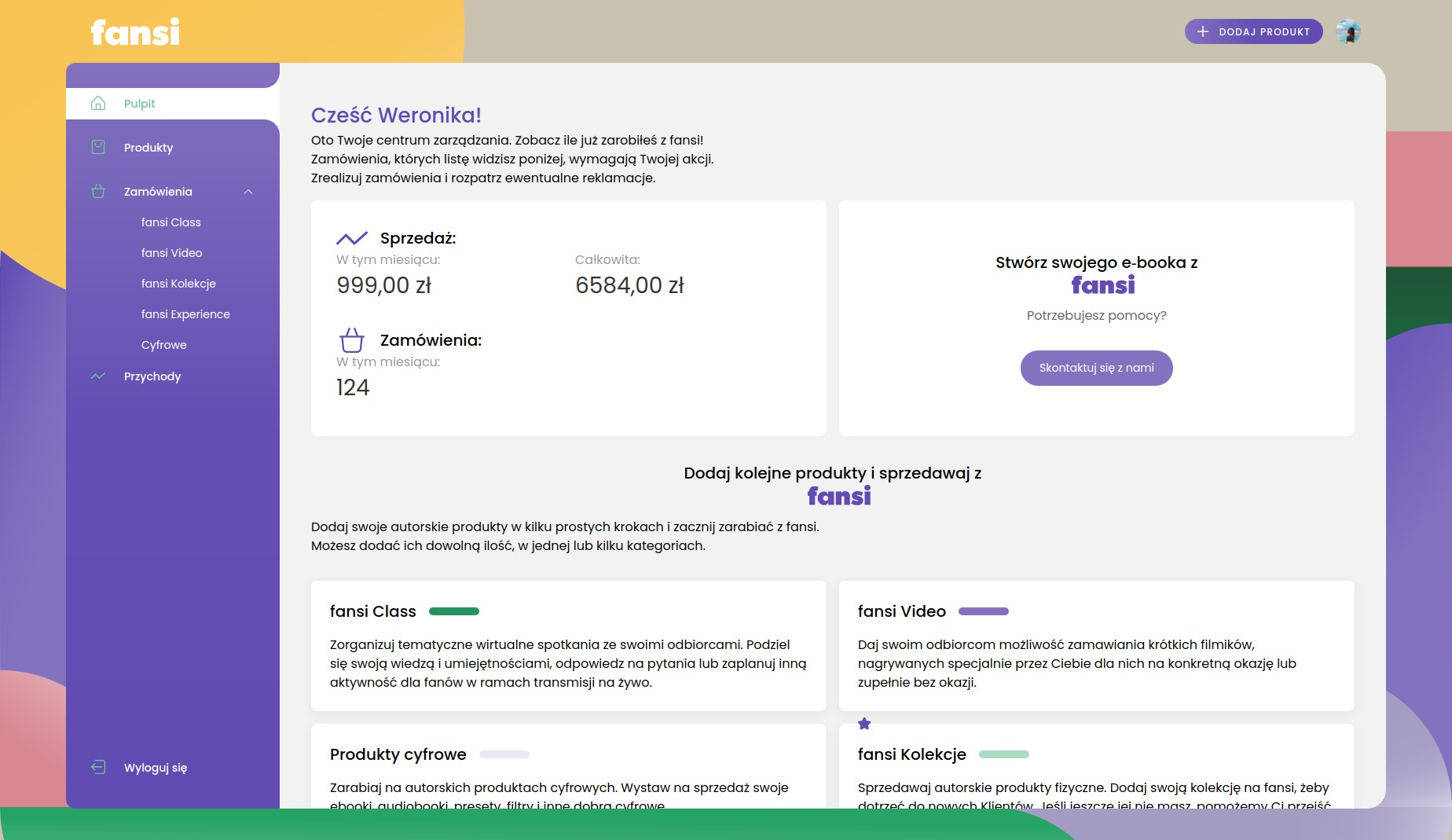Click the Sprzedaż trend line icon
1452x840 pixels.
click(352, 238)
